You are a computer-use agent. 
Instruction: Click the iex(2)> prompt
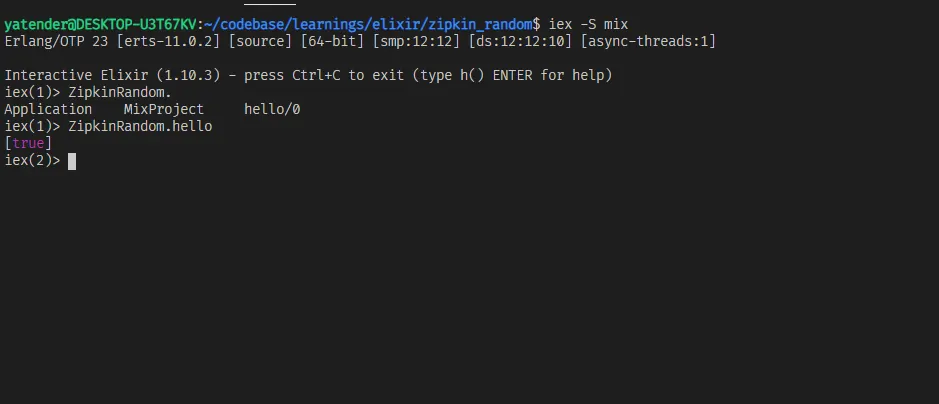pyautogui.click(x=32, y=160)
